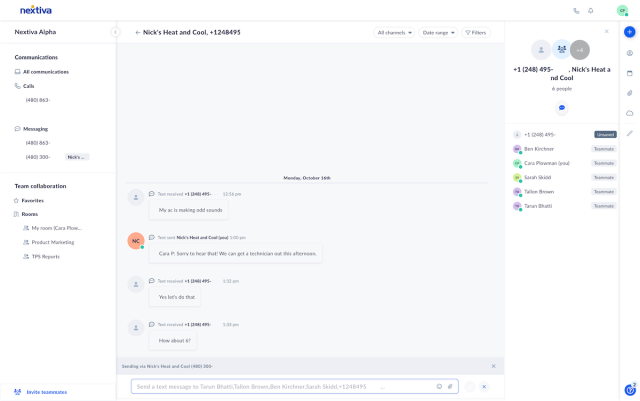Viewport: 640px width, 401px height.
Task: Open the Date range dropdown
Action: [x=438, y=33]
